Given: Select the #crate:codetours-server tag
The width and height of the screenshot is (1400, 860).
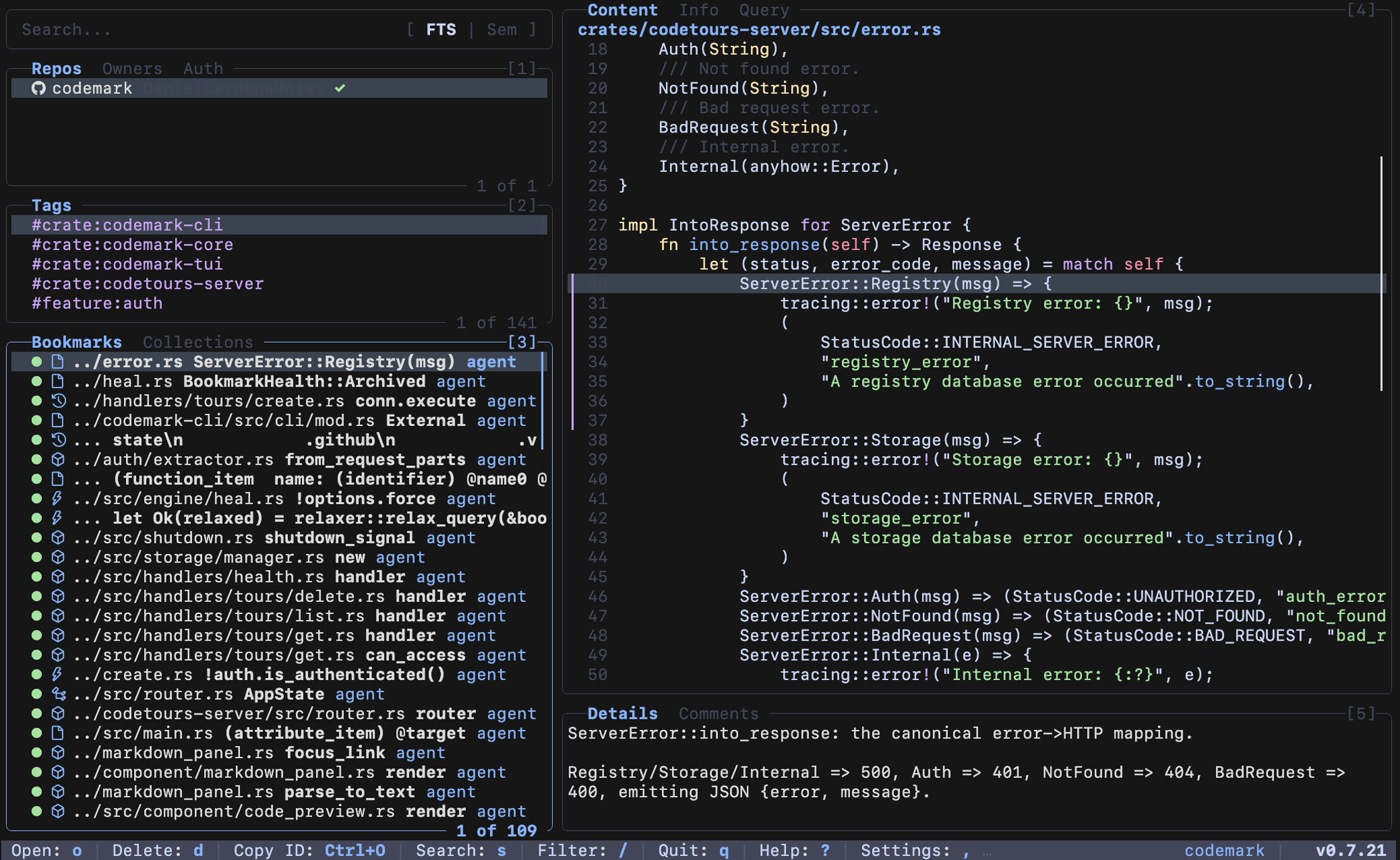Looking at the screenshot, I should coord(279,284).
